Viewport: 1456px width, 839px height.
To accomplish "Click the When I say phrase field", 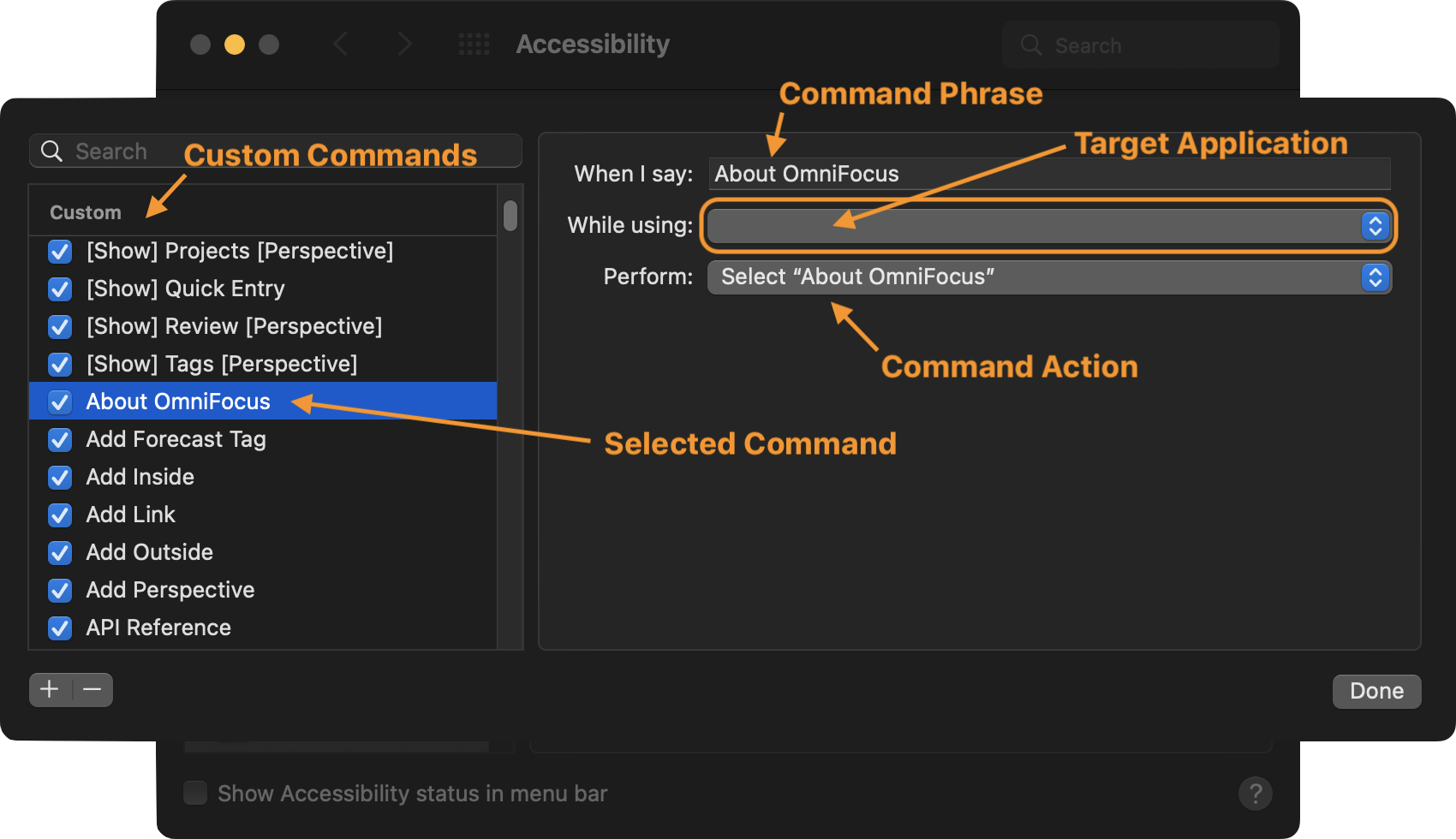I will click(x=1049, y=174).
